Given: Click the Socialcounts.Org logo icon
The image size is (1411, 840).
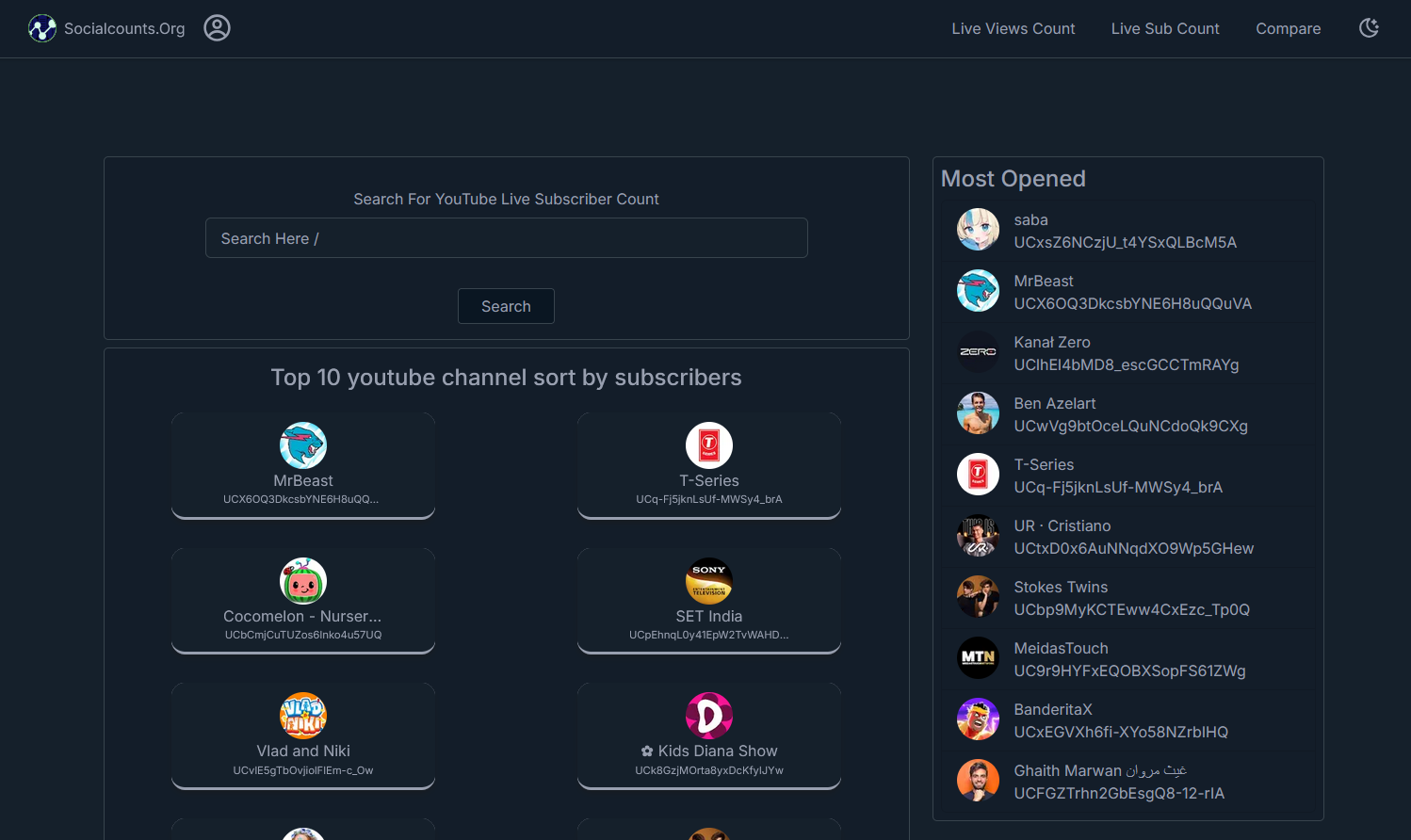Looking at the screenshot, I should [42, 28].
